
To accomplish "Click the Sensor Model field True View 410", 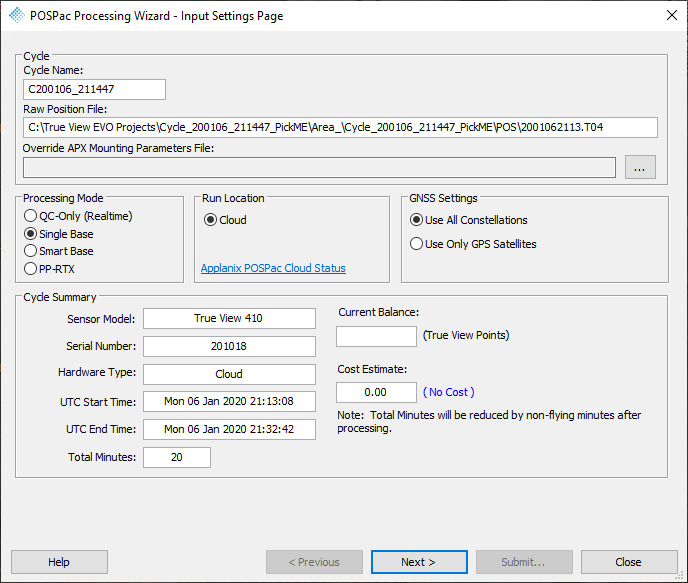I will click(x=229, y=318).
